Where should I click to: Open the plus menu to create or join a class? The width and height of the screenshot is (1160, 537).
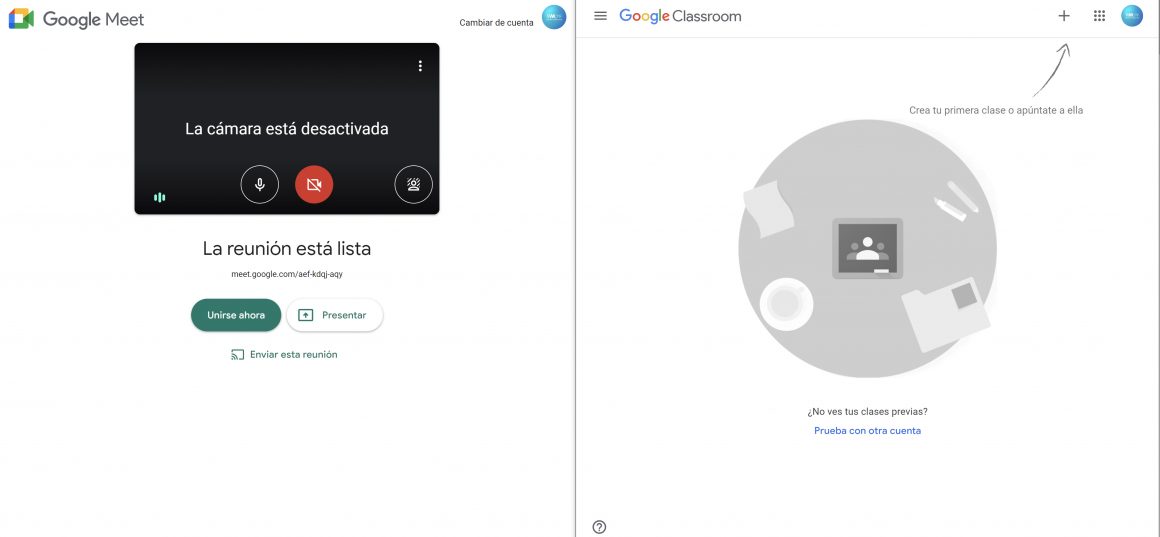(x=1064, y=16)
